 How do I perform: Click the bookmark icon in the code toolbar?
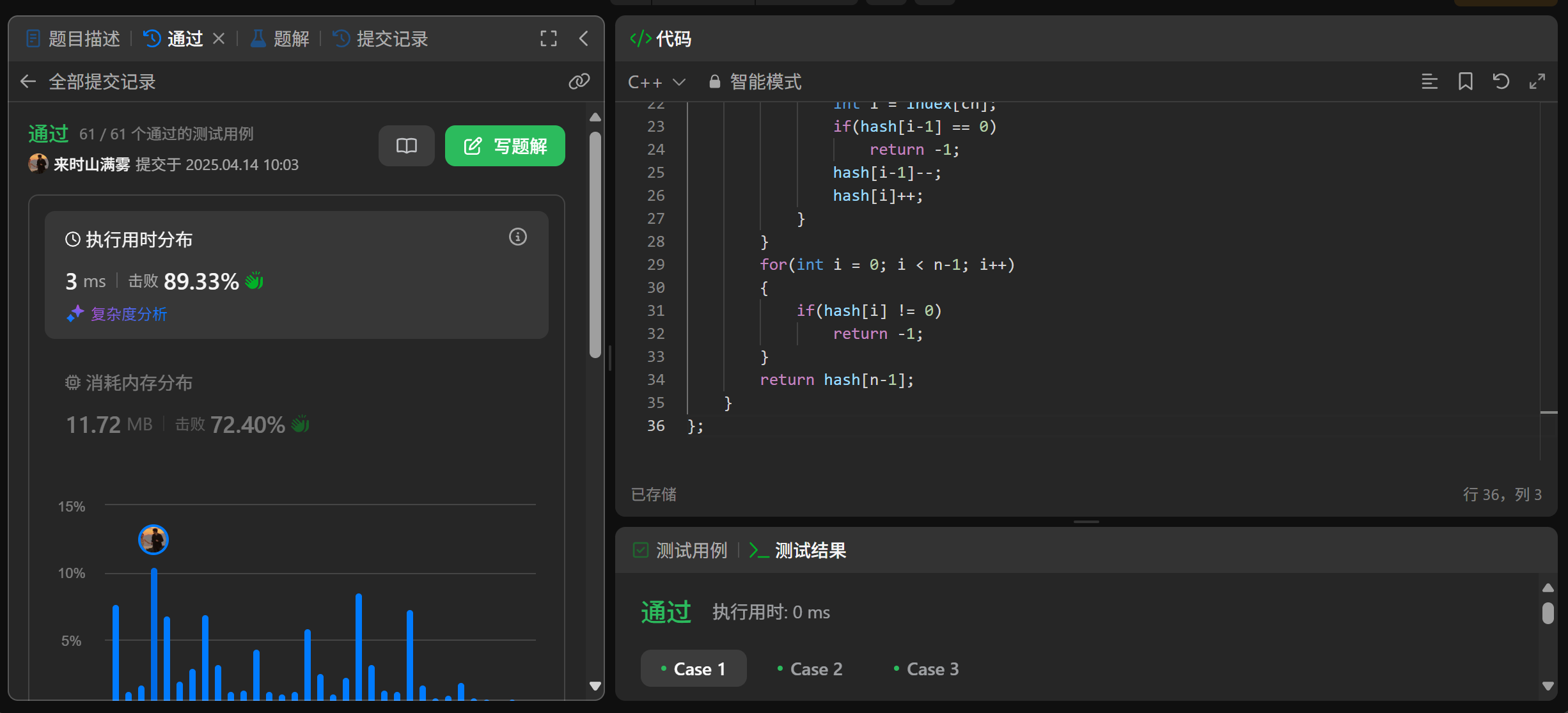(1465, 81)
